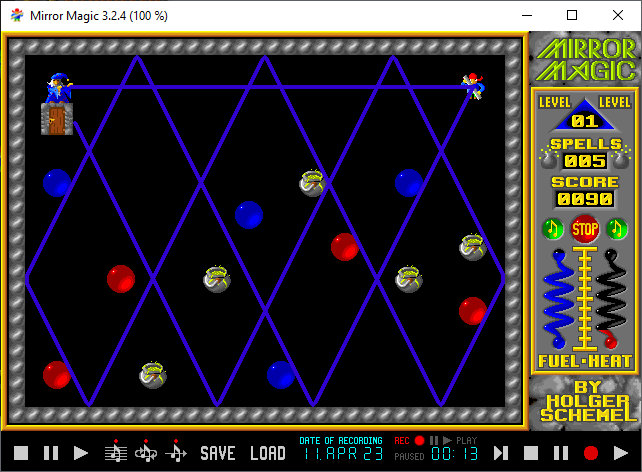
Task: Click the kettle between red and blue center balls
Action: tap(217, 279)
